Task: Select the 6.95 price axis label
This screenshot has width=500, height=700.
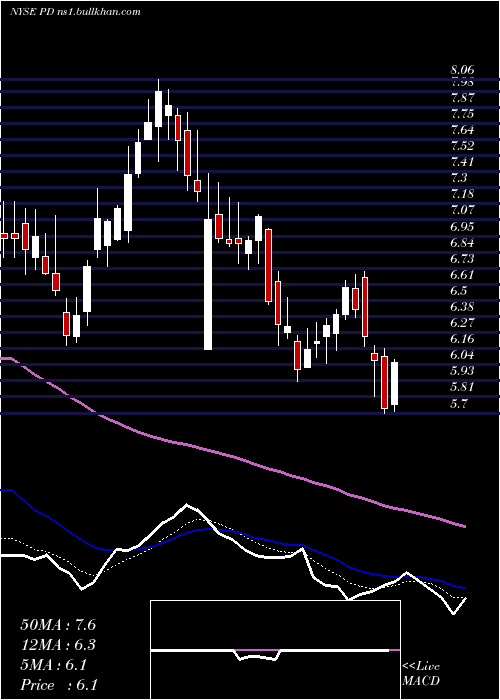Action: [x=462, y=226]
